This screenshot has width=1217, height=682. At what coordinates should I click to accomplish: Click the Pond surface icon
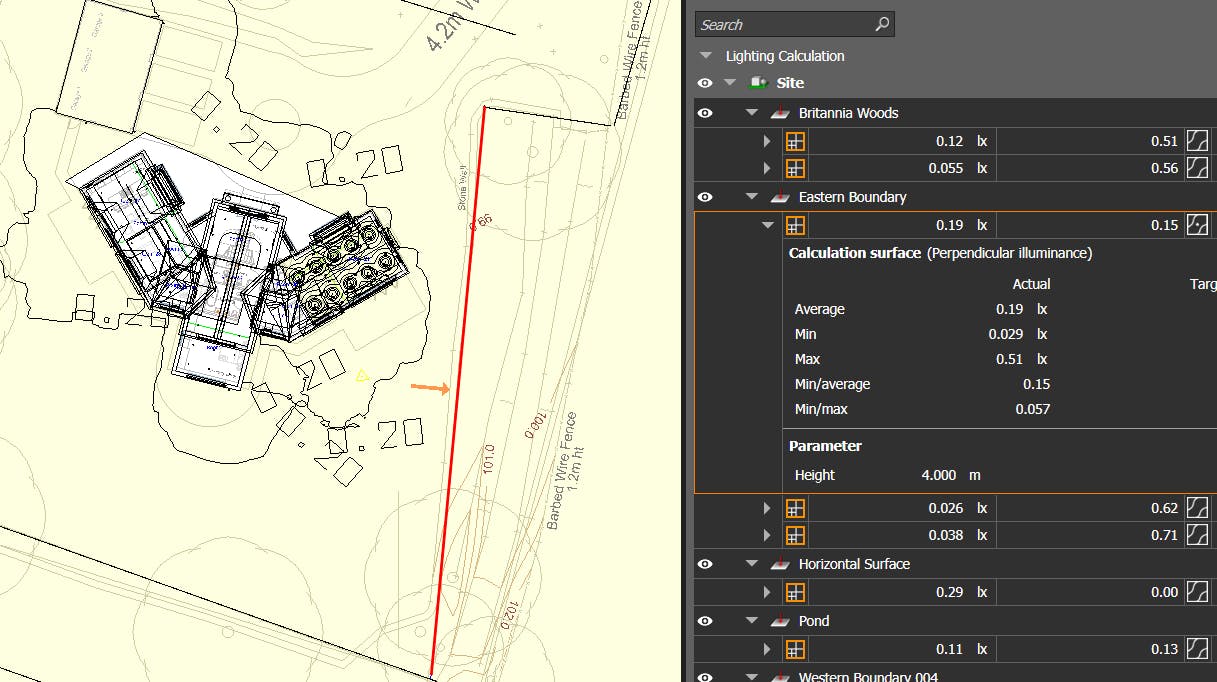[x=781, y=621]
